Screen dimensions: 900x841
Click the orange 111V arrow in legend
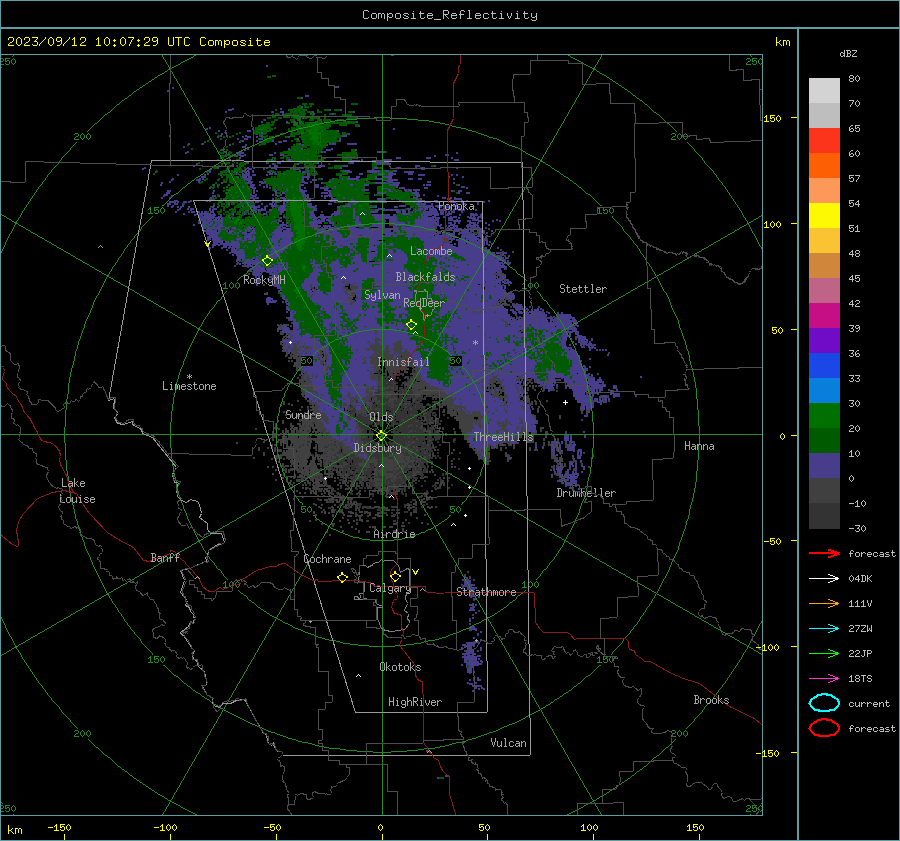pyautogui.click(x=824, y=603)
